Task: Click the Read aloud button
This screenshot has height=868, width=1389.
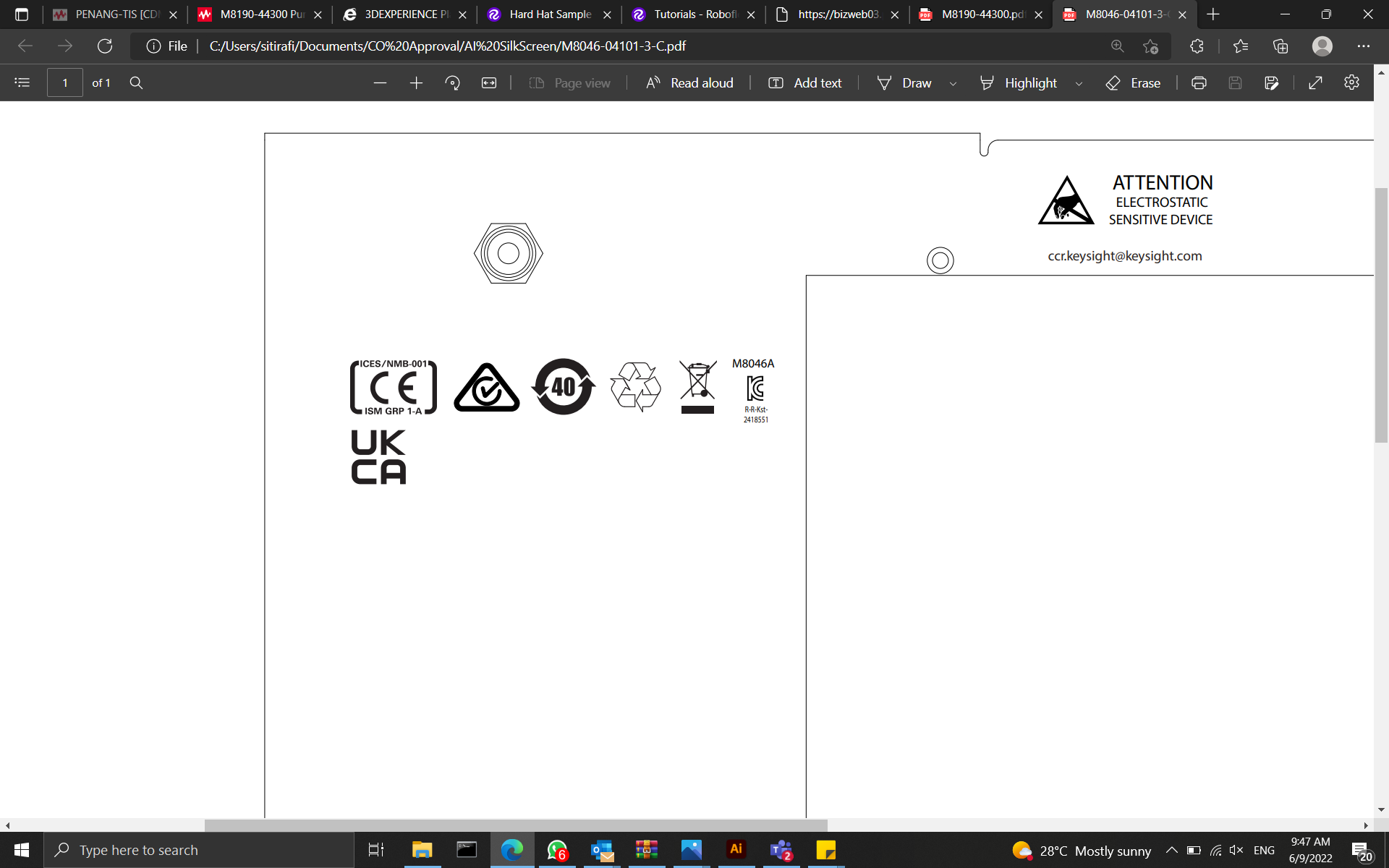Action: [689, 83]
